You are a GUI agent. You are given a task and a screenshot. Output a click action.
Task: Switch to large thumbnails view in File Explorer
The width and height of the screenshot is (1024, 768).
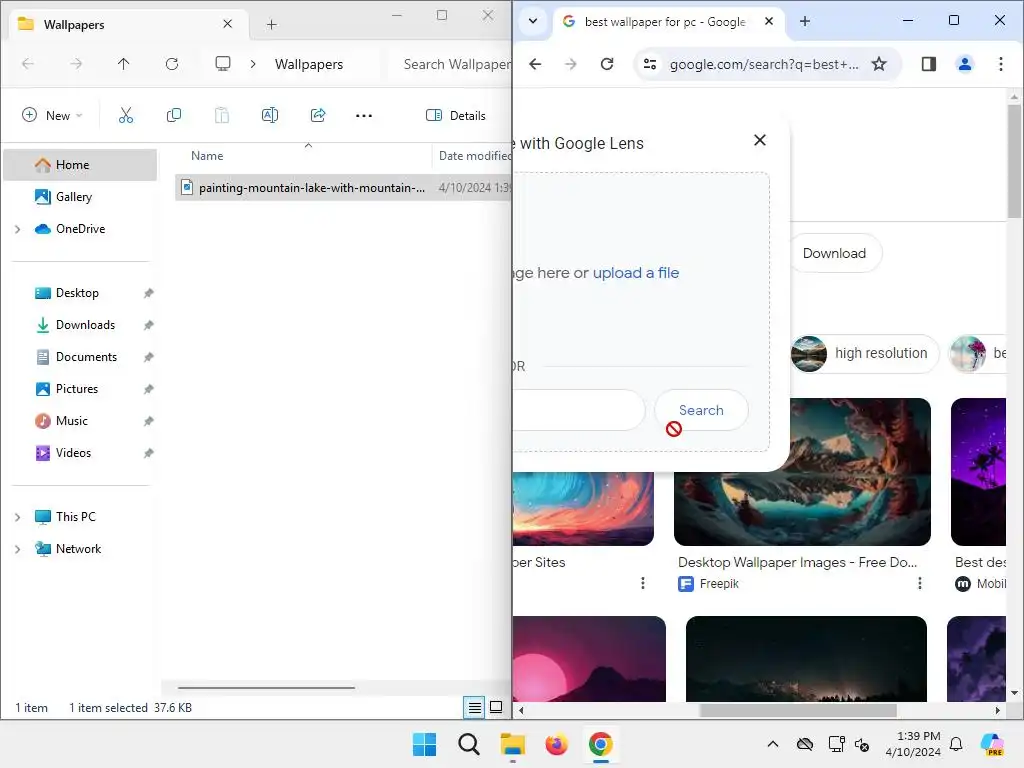[x=496, y=707]
